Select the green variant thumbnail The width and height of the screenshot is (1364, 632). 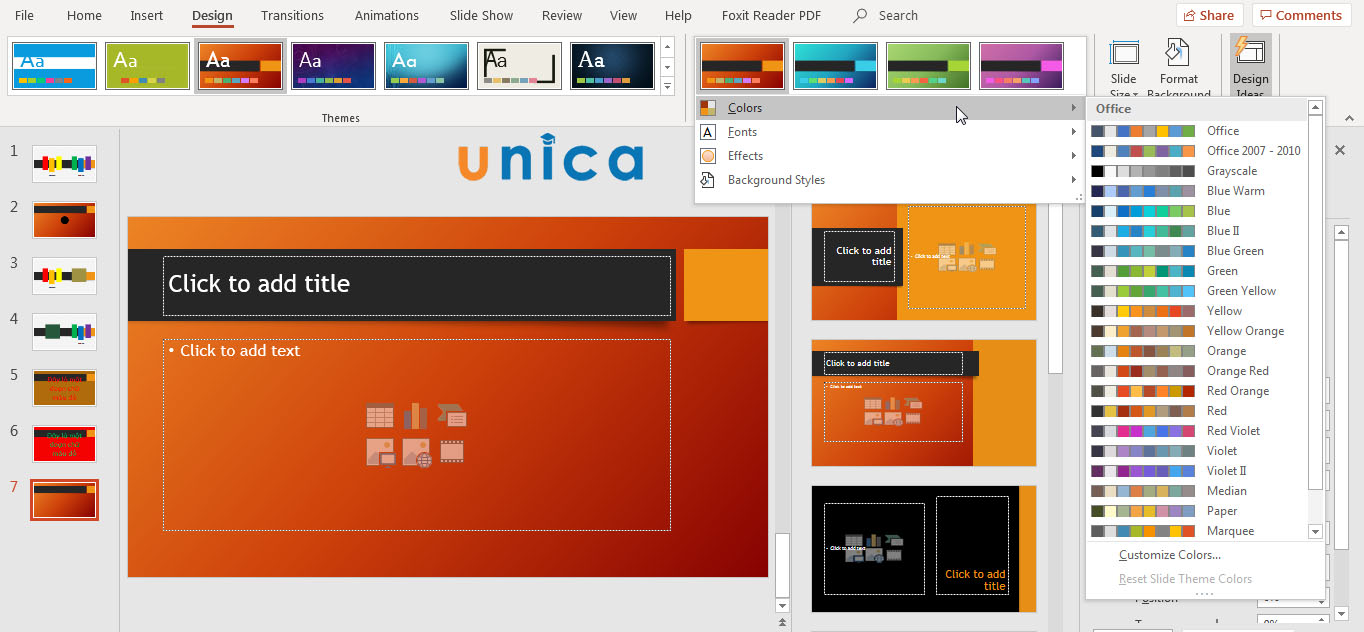[x=928, y=66]
